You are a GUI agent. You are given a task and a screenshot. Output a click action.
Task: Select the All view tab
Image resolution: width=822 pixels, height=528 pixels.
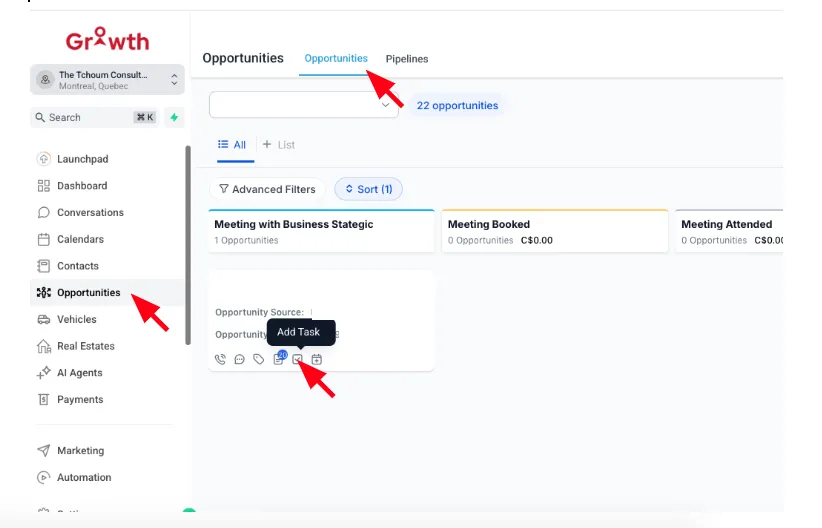pyautogui.click(x=232, y=145)
